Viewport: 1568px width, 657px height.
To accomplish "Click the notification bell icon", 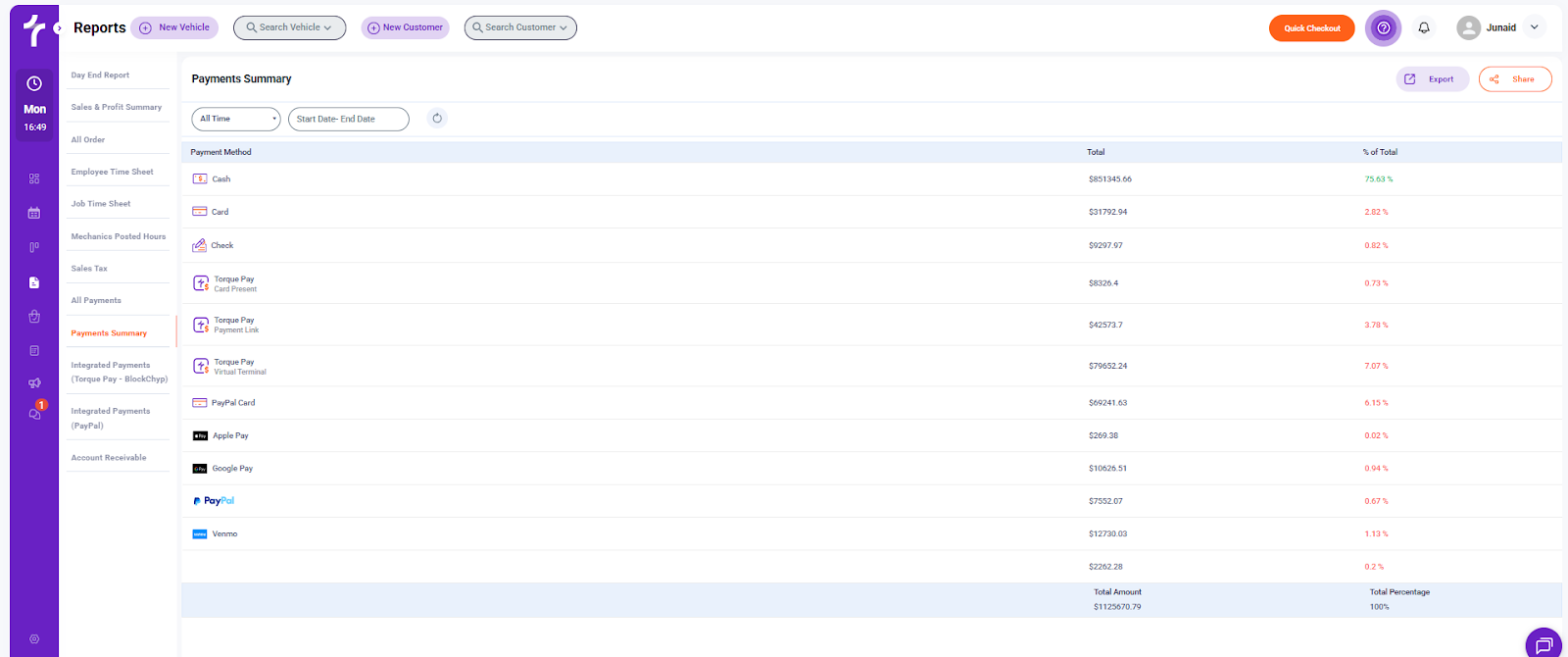I will [1424, 28].
